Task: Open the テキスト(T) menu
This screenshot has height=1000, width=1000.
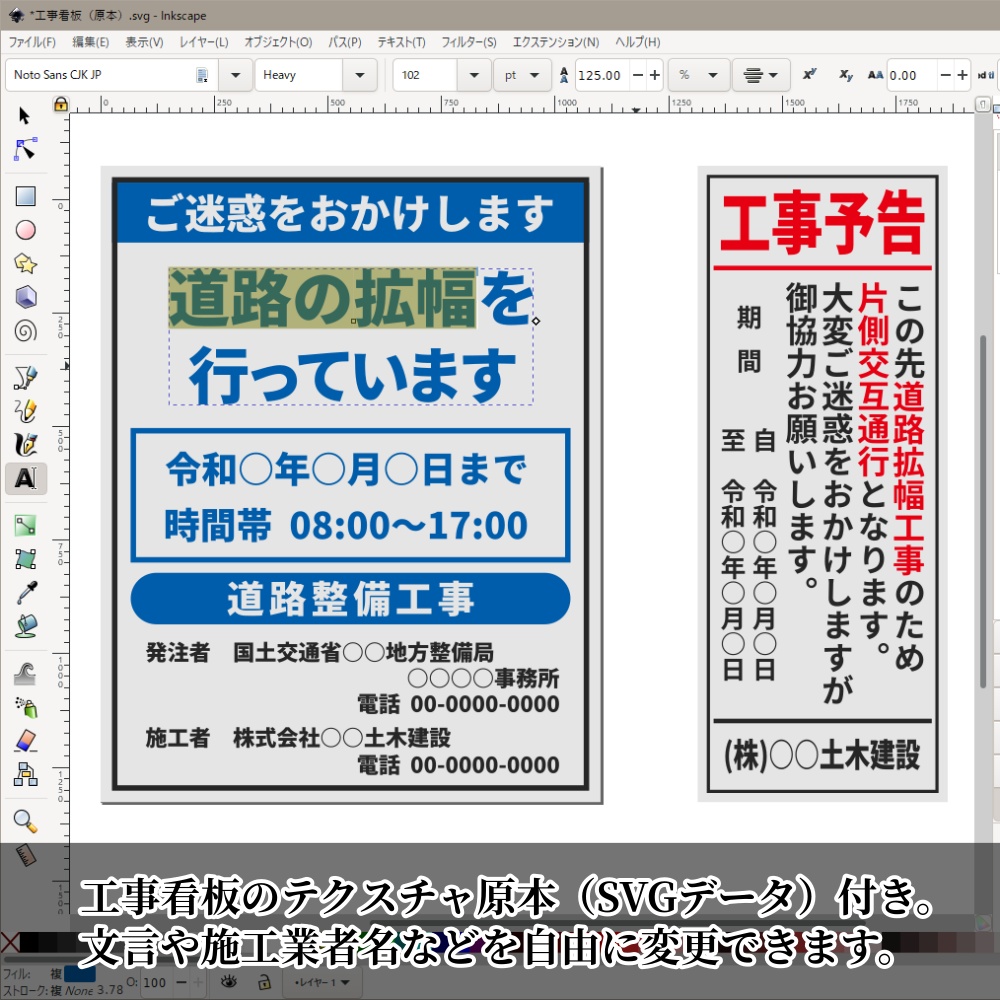Action: (401, 42)
